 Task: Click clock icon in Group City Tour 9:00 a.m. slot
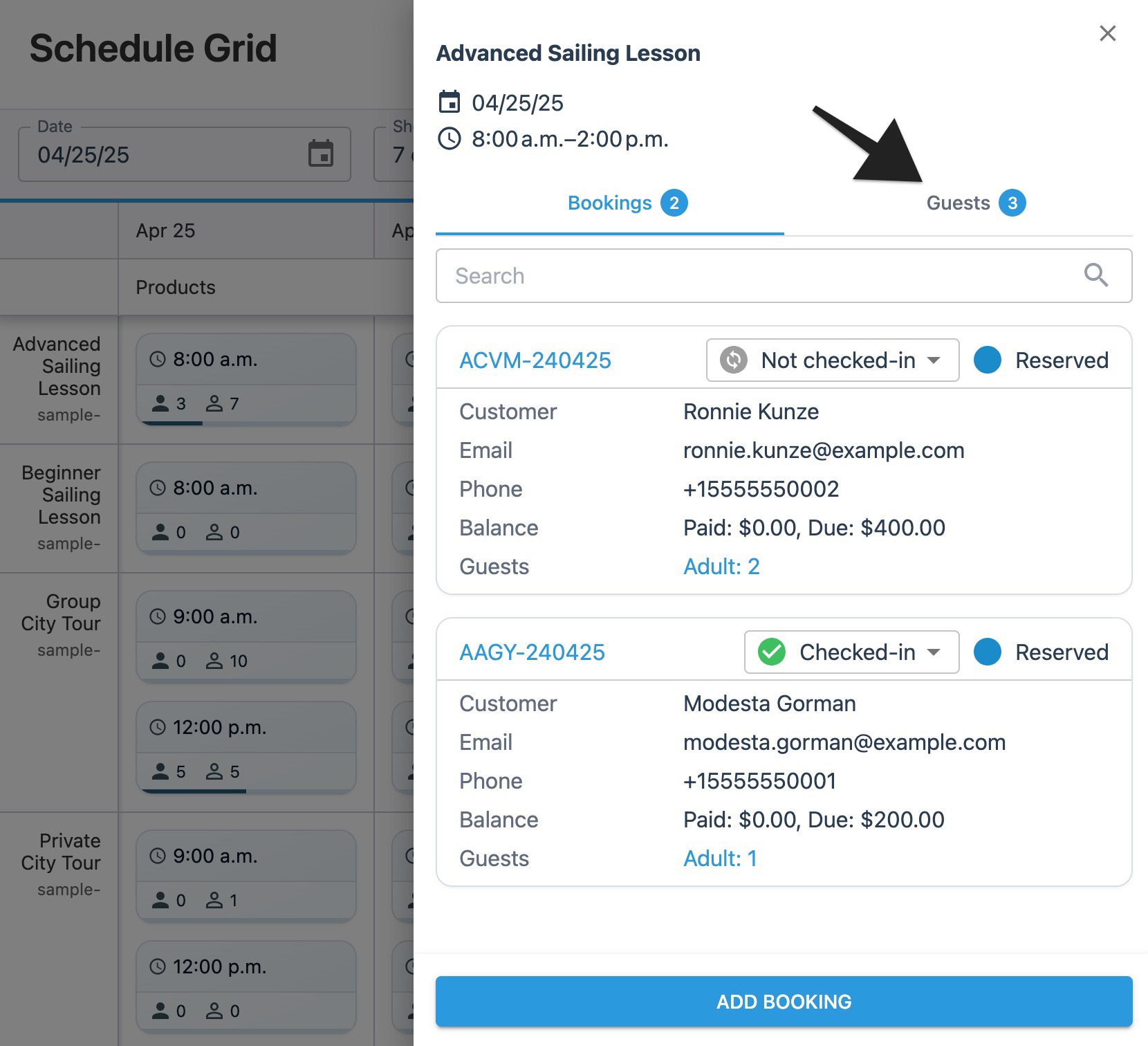tap(158, 616)
